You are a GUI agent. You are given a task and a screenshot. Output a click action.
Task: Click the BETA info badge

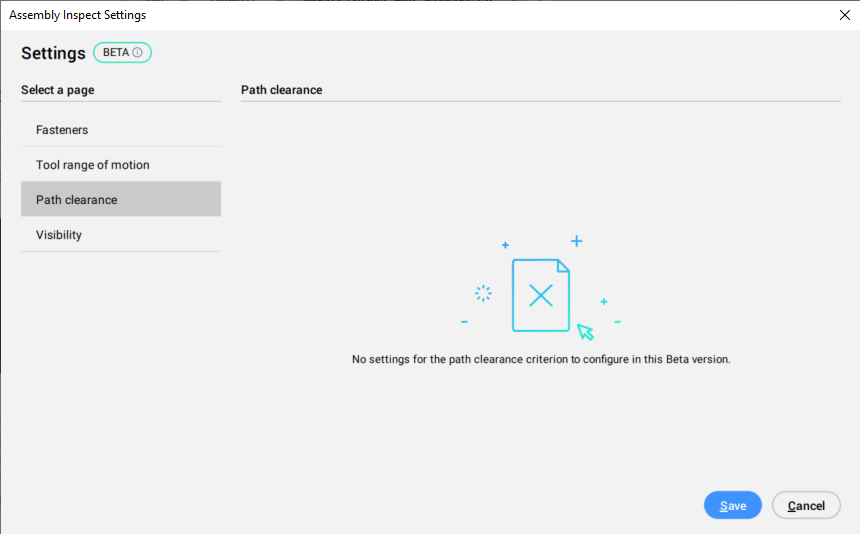[122, 53]
